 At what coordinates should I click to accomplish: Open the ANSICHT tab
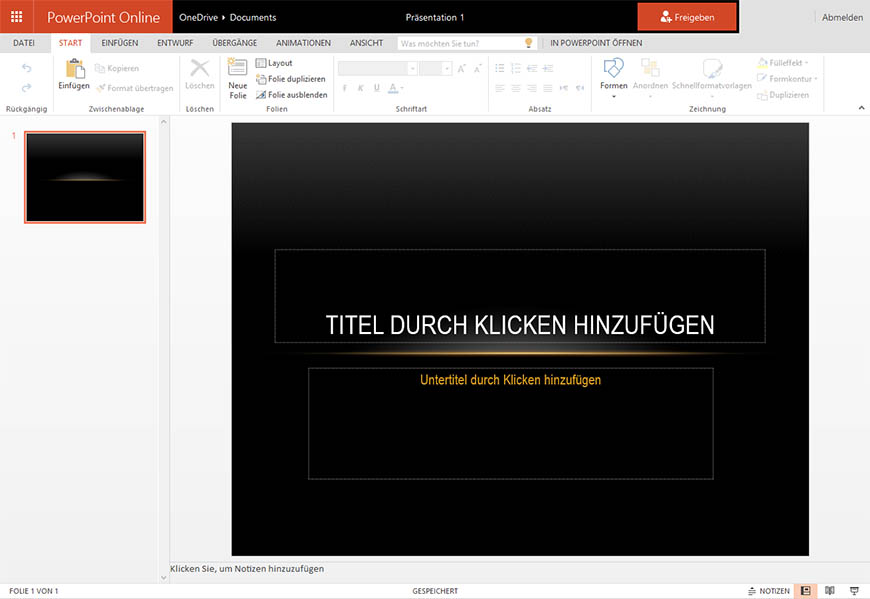(x=366, y=43)
